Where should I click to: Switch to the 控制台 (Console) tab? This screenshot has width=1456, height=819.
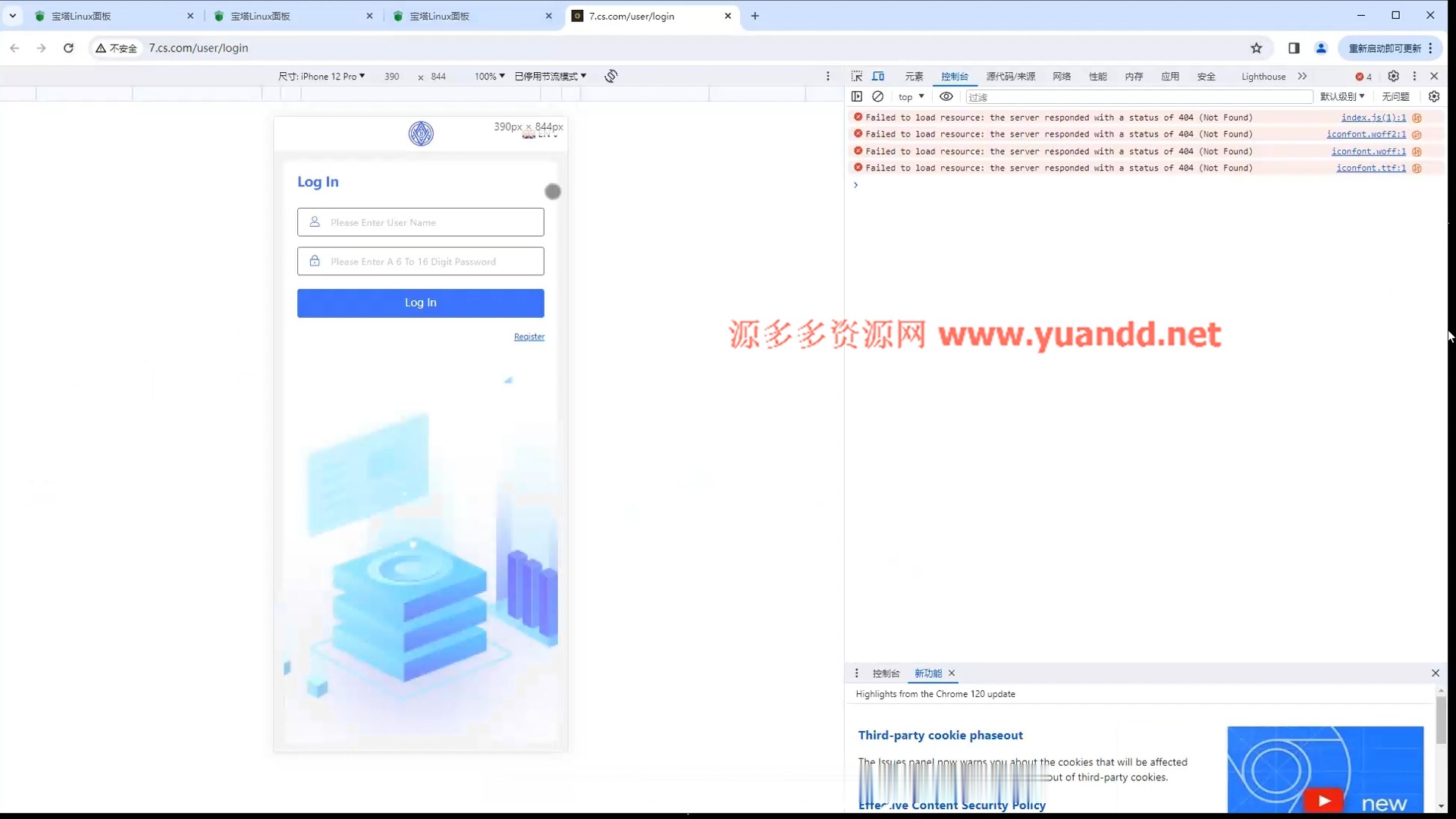954,76
